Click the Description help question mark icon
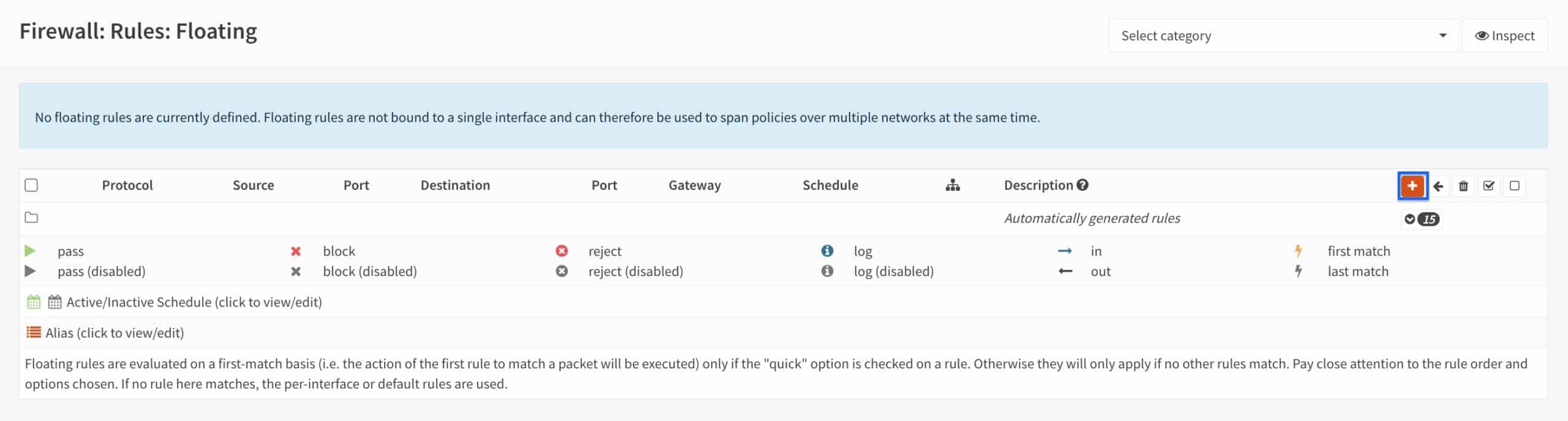Screen dimensions: 1568x421 click(1082, 185)
